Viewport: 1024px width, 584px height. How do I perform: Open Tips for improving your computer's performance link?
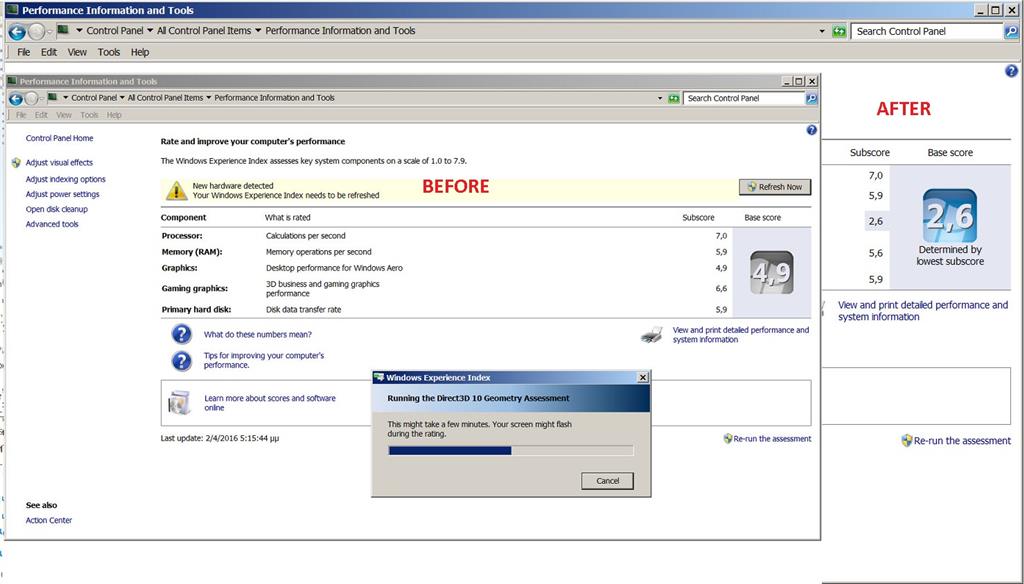tap(264, 360)
